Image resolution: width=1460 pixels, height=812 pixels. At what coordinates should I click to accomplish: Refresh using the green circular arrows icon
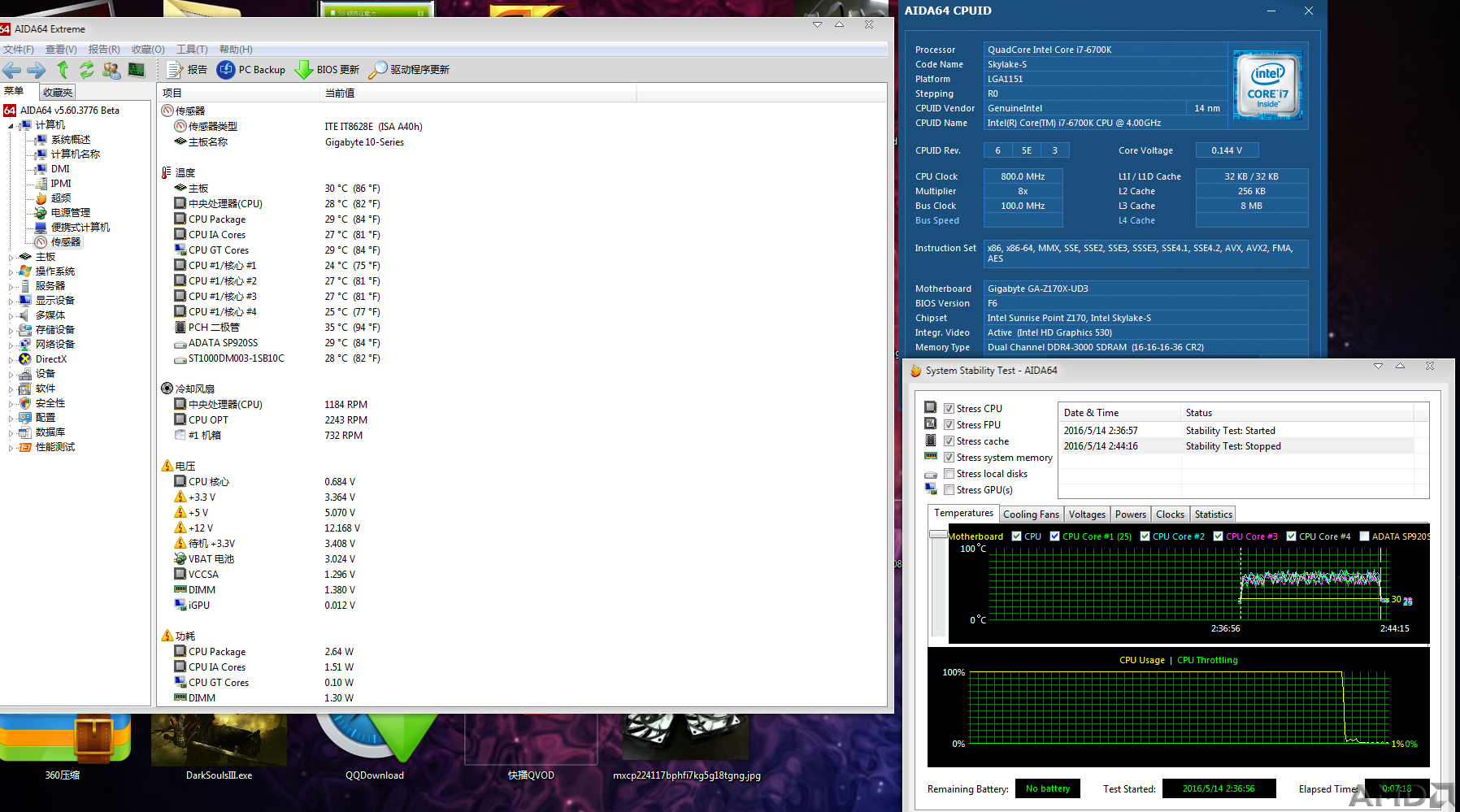(86, 70)
